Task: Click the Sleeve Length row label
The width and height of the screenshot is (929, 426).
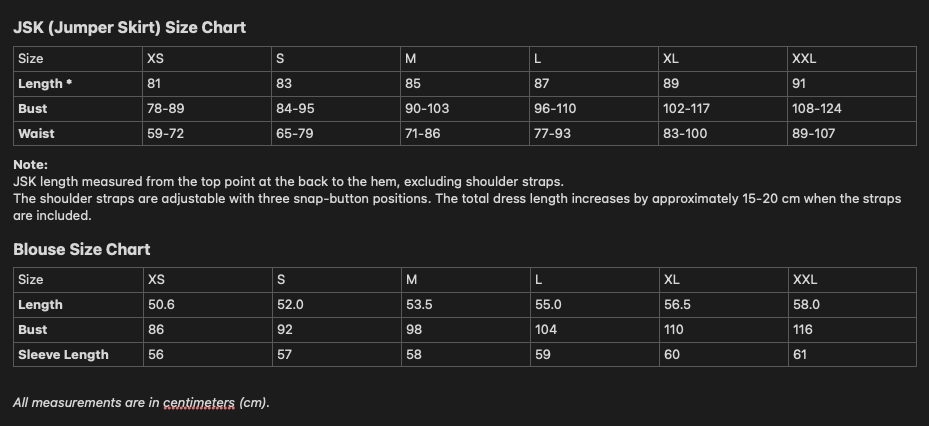Action: [x=63, y=354]
